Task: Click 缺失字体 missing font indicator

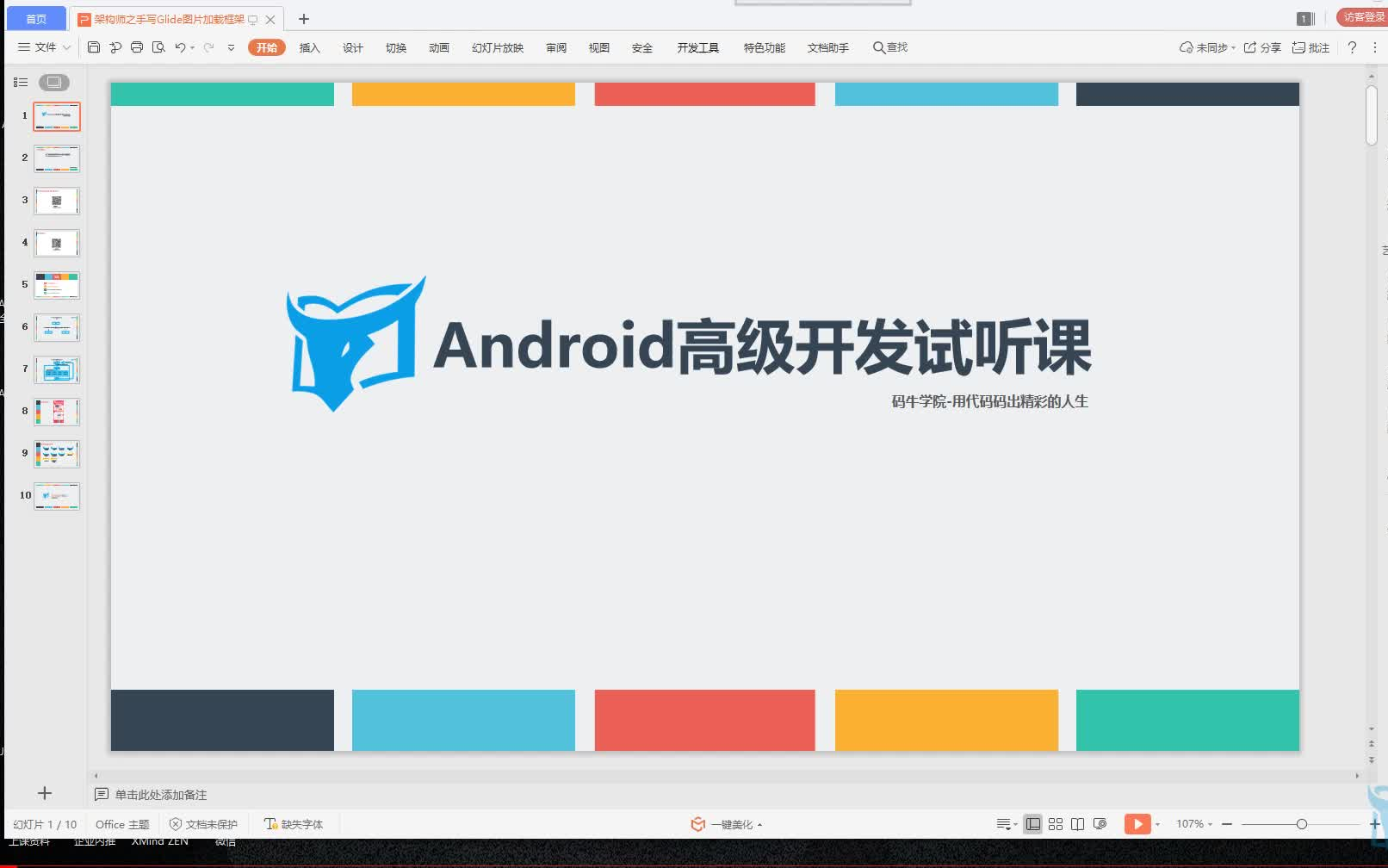Action: (294, 824)
